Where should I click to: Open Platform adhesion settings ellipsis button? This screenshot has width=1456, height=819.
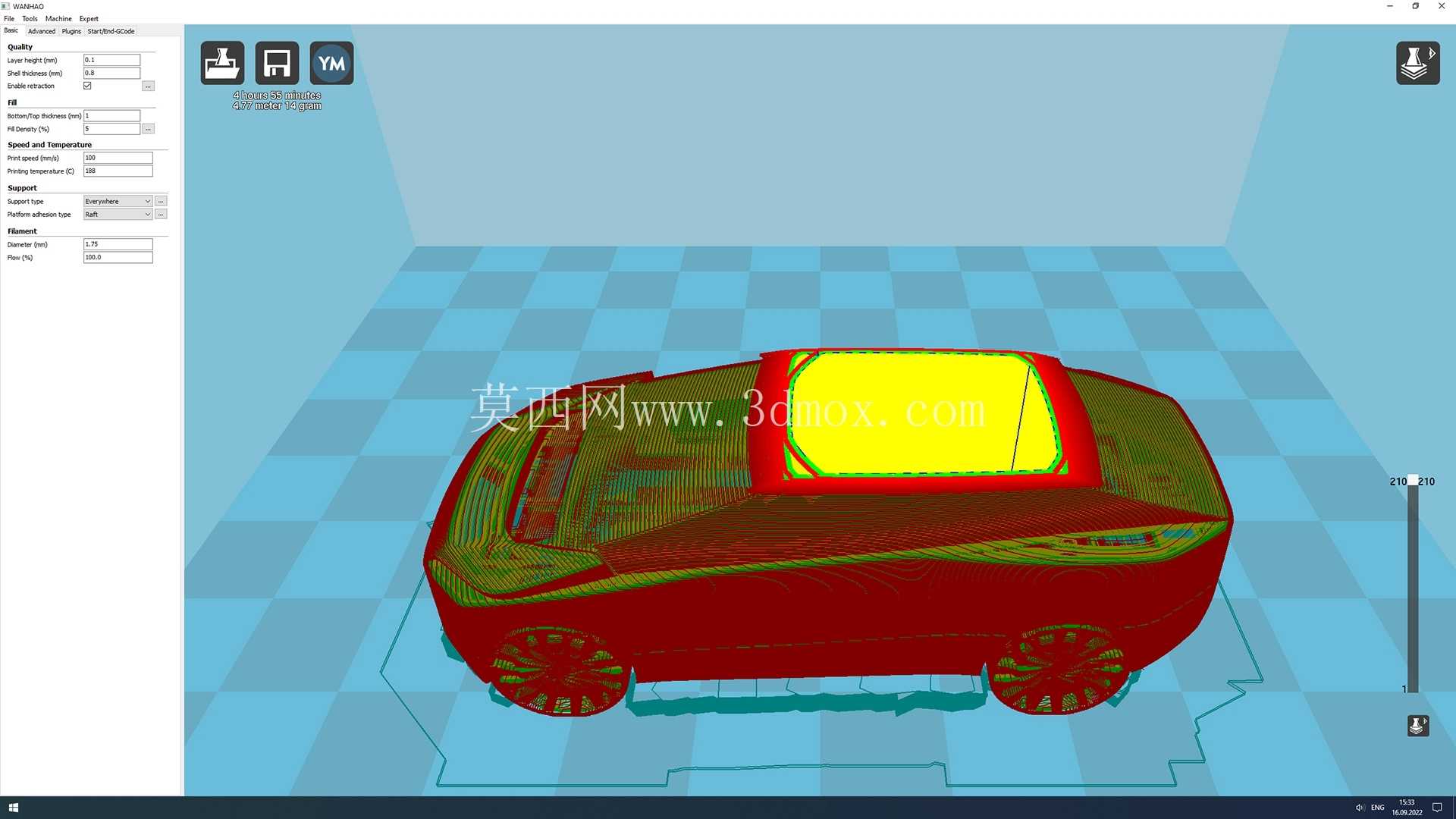[161, 215]
